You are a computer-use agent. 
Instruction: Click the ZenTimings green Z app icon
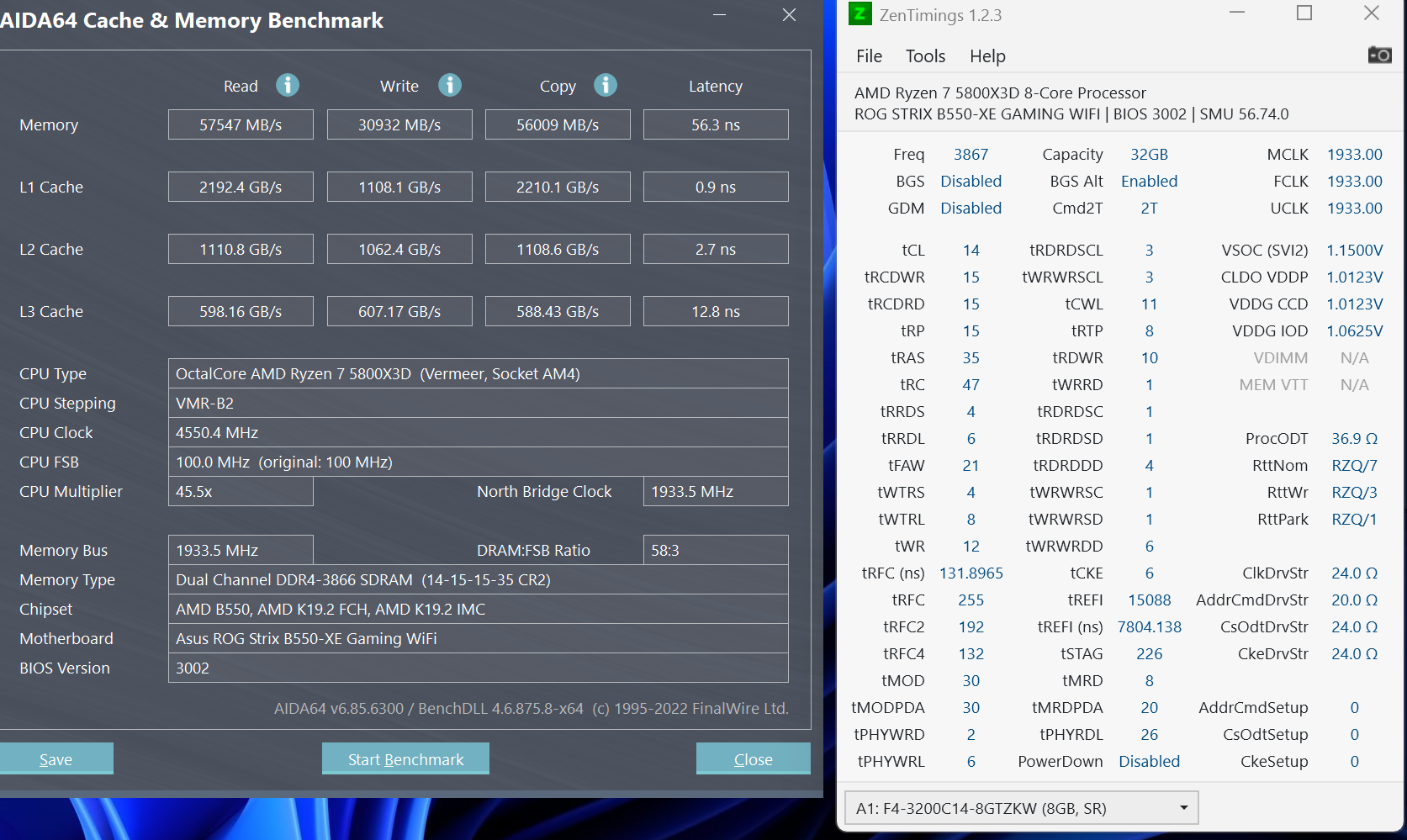[860, 13]
